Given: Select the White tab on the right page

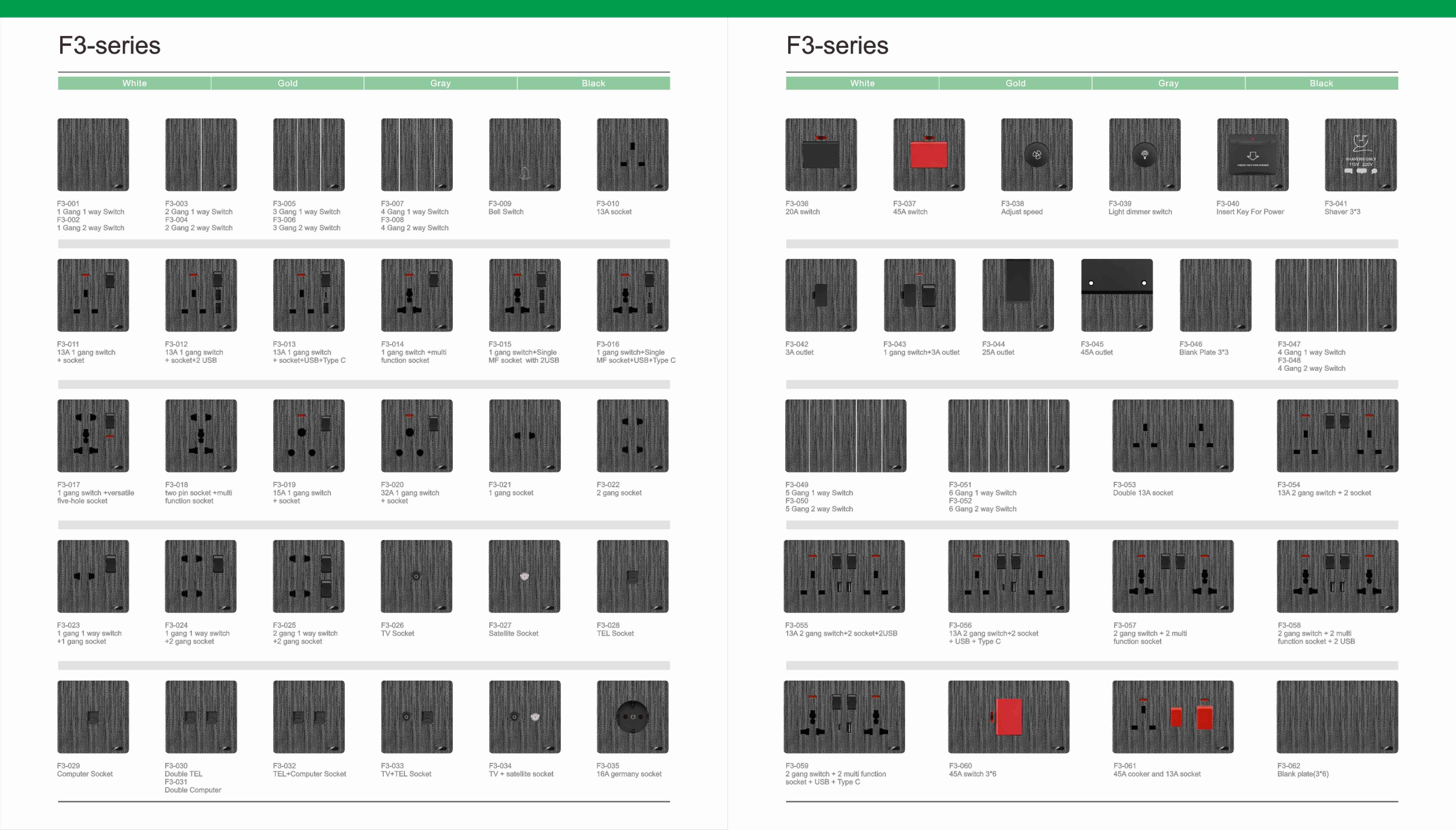Looking at the screenshot, I should click(x=863, y=83).
